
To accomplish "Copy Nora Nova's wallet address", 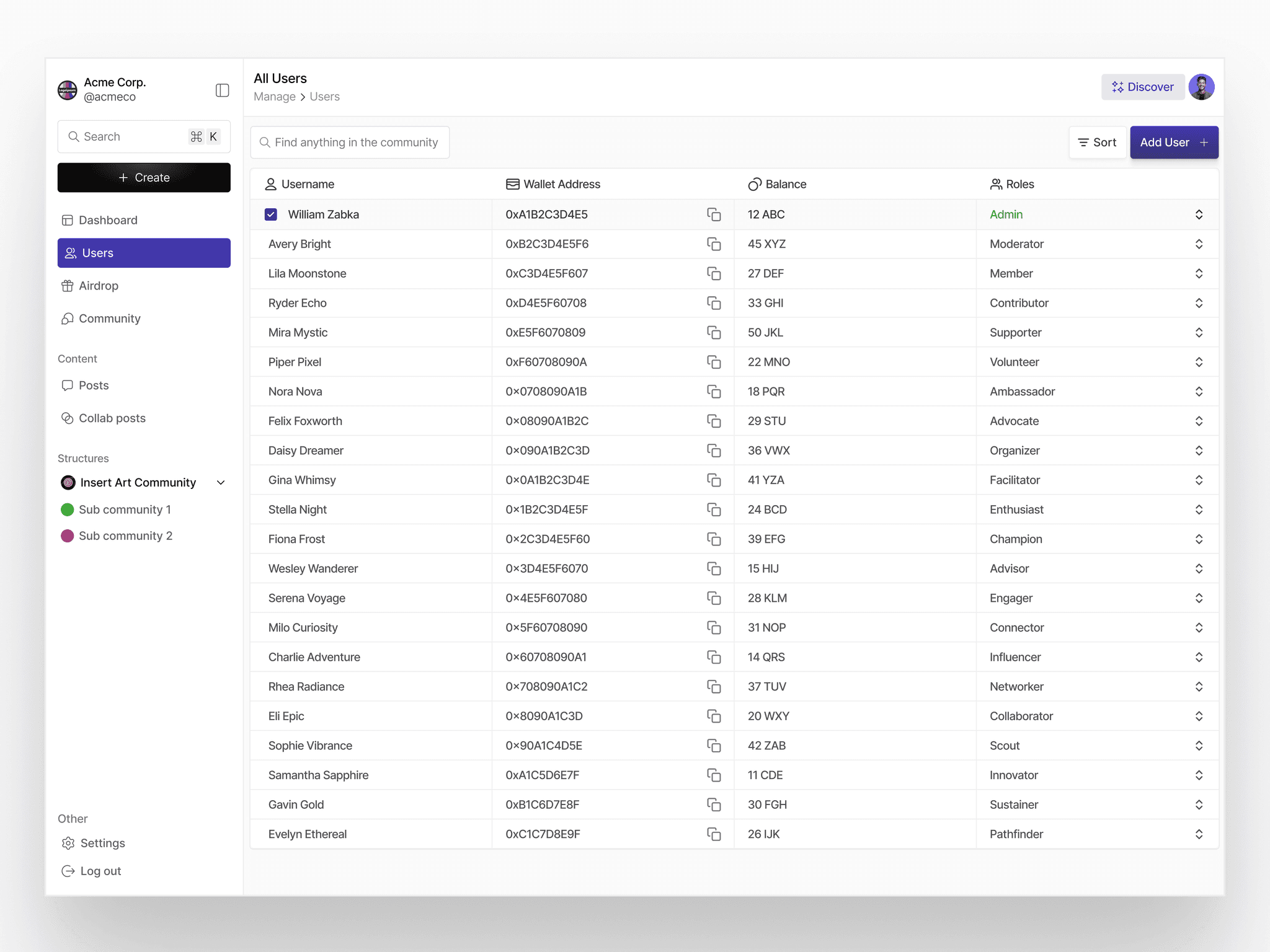I will point(714,392).
